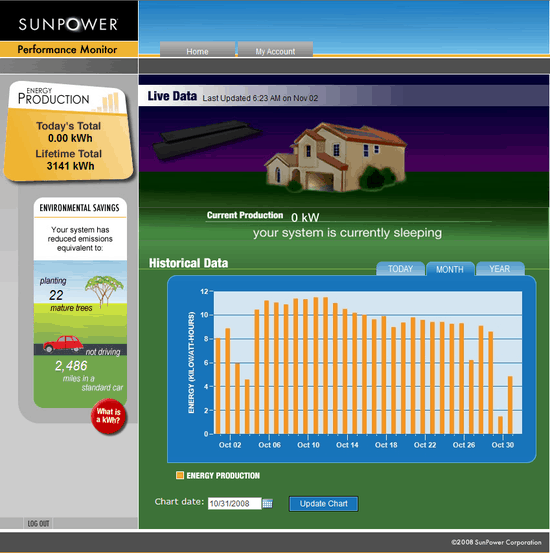Click the ENERGY (KILOWATT-HOURS) axis title

coord(191,362)
